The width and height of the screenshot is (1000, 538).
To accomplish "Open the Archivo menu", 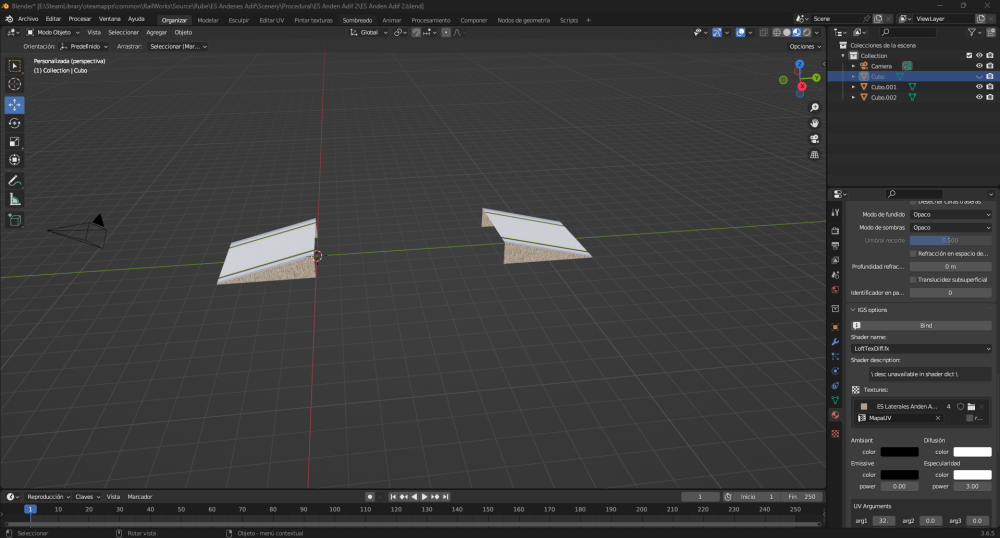I will (28, 19).
